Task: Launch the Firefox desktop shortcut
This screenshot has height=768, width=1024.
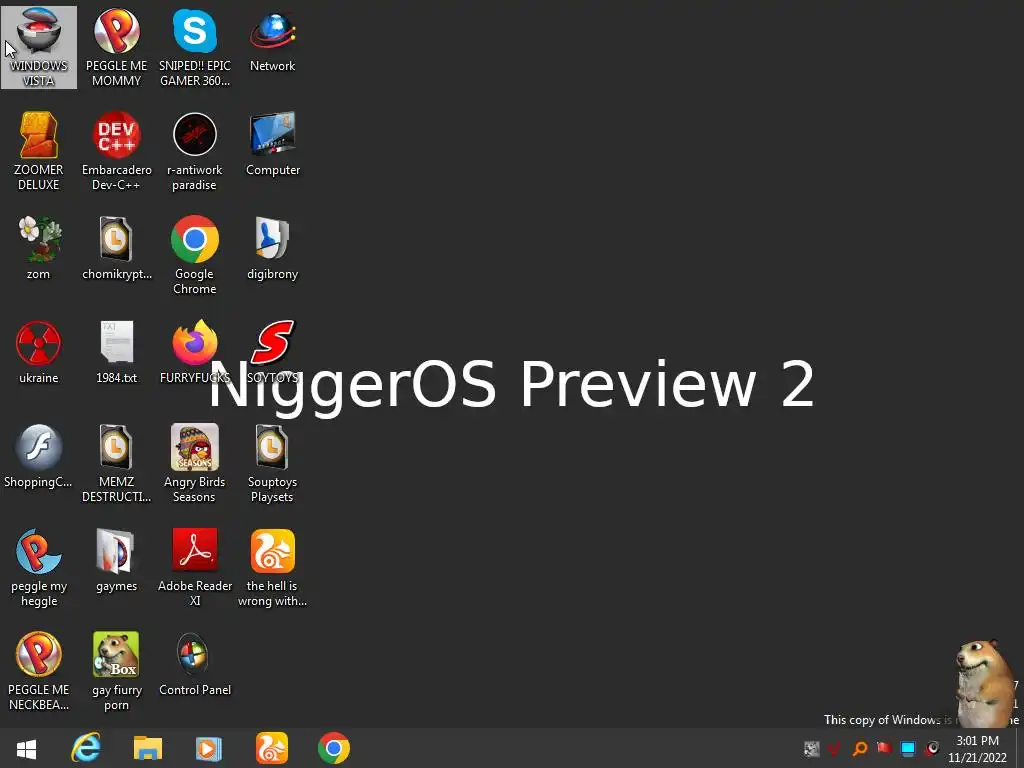Action: tap(195, 352)
